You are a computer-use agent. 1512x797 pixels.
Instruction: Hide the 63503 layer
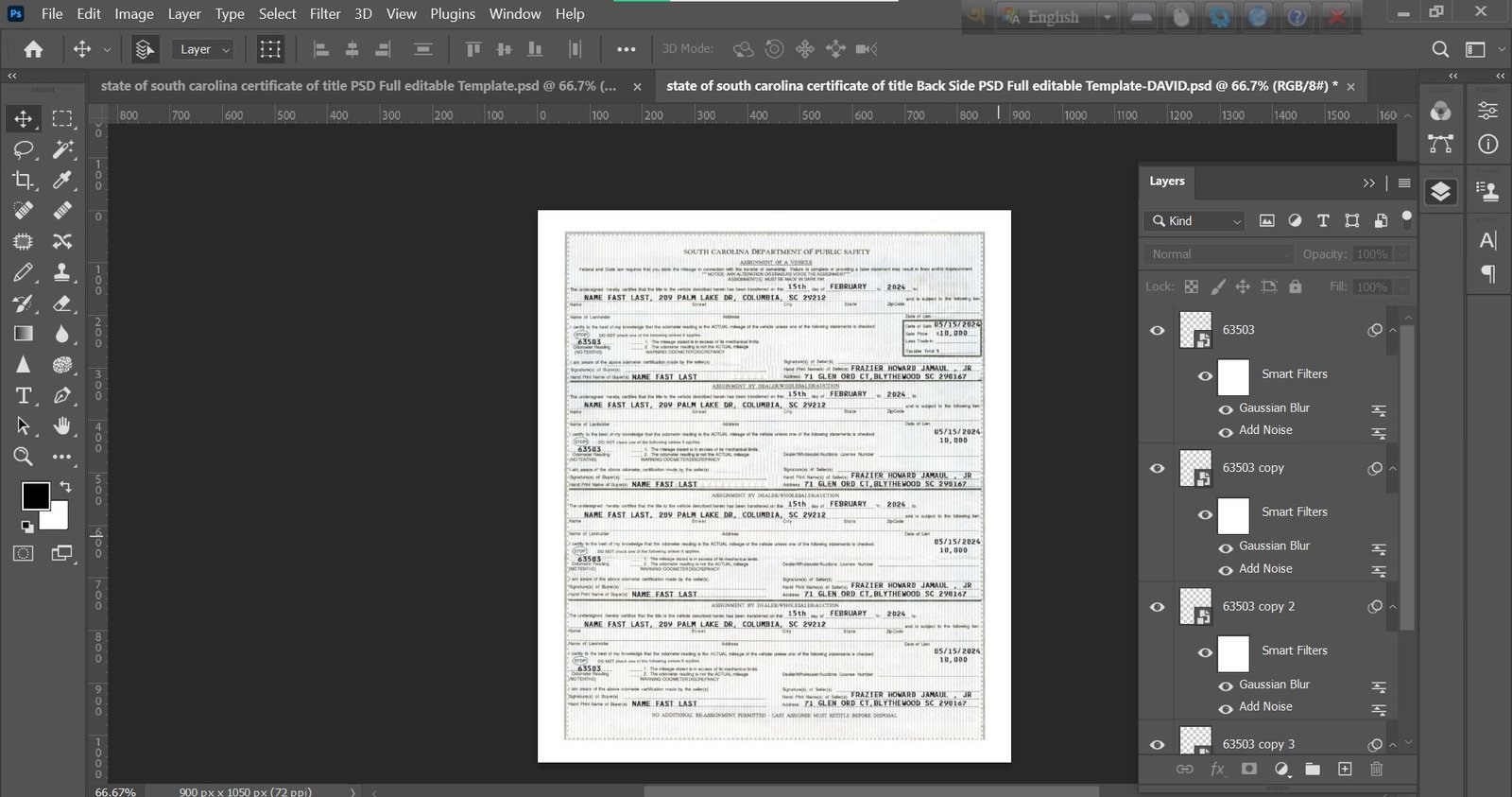point(1158,331)
